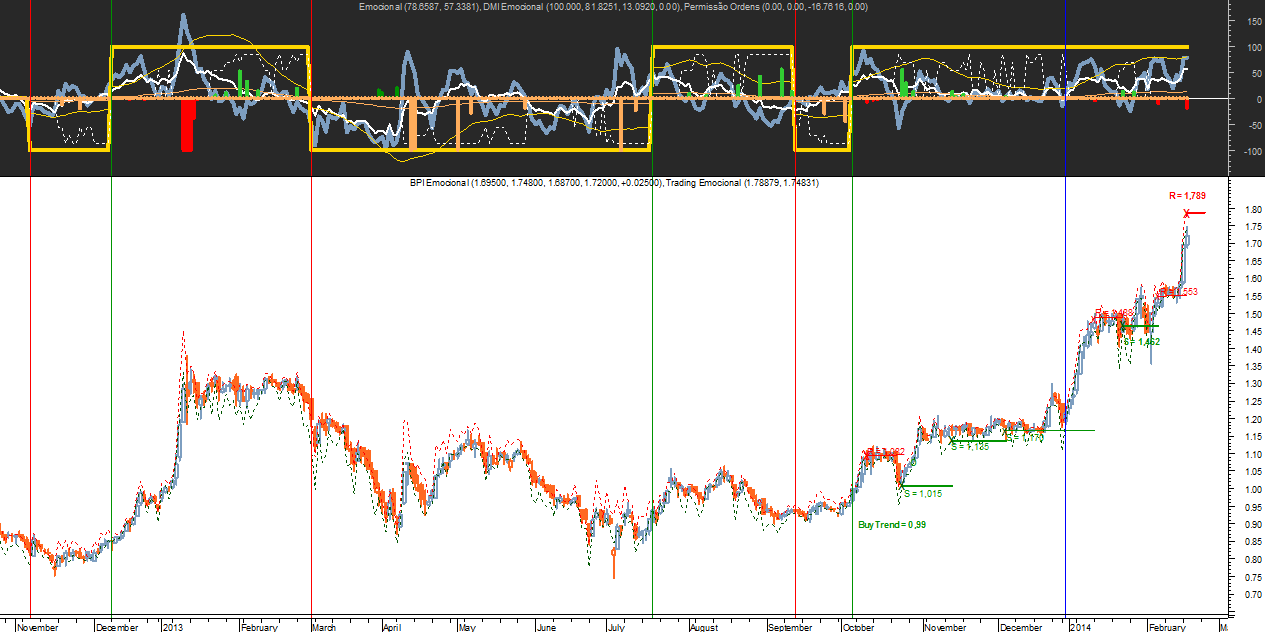The image size is (1265, 632).
Task: Click the 1.80 price axis value
Action: [x=1253, y=210]
